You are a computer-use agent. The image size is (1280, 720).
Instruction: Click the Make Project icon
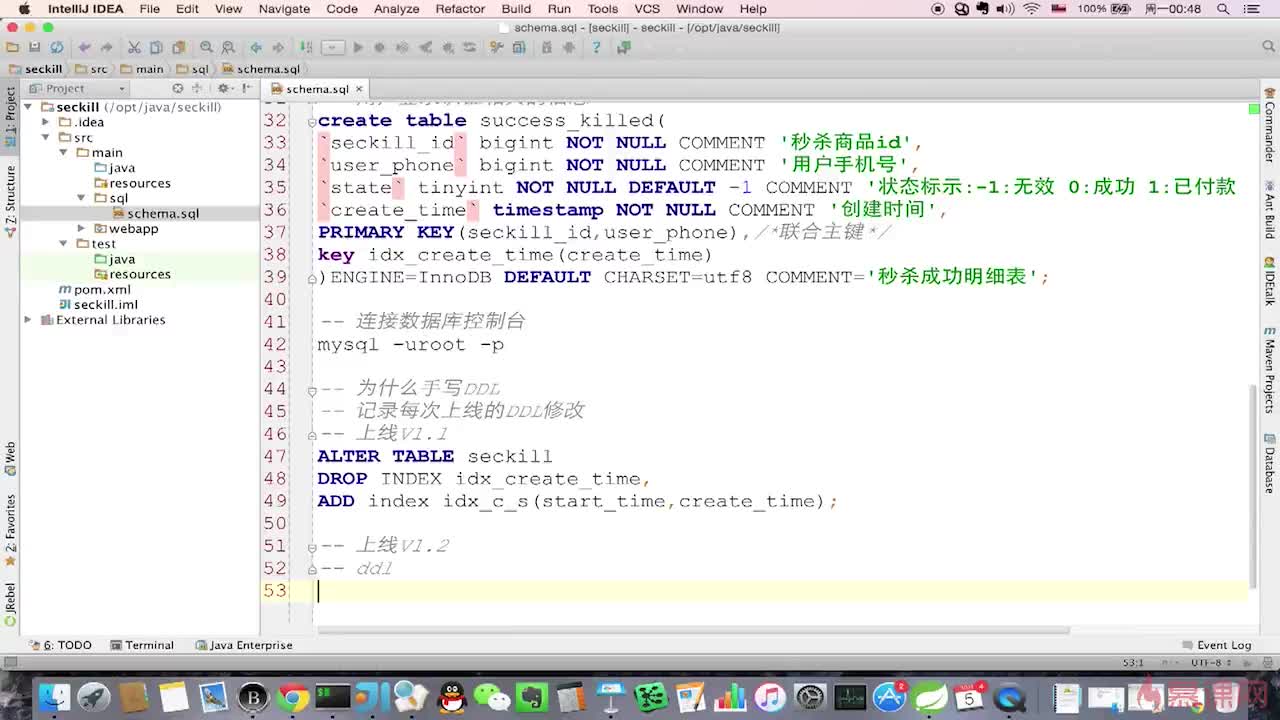[x=306, y=47]
